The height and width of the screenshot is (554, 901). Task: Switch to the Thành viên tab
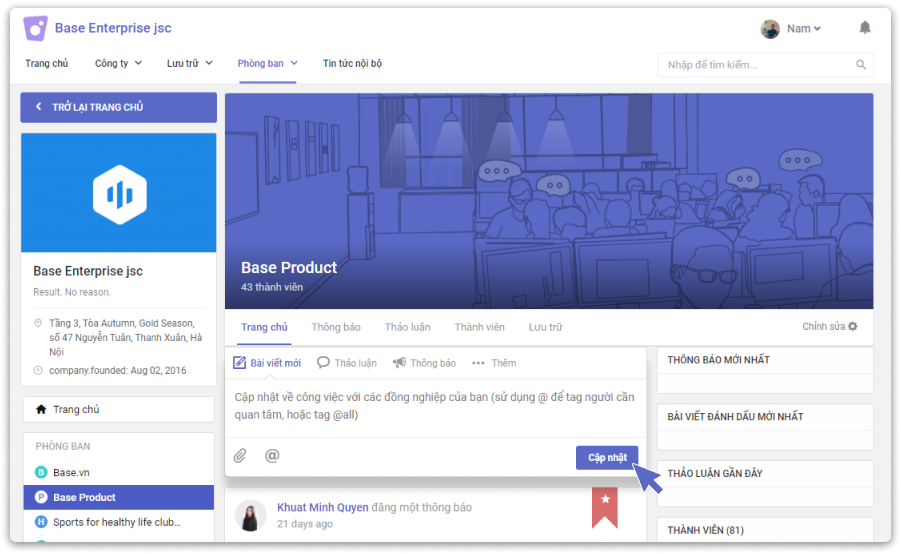point(479,327)
